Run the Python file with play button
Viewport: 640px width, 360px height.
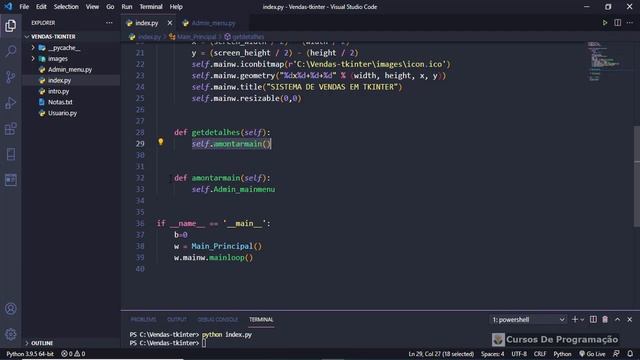(605, 23)
